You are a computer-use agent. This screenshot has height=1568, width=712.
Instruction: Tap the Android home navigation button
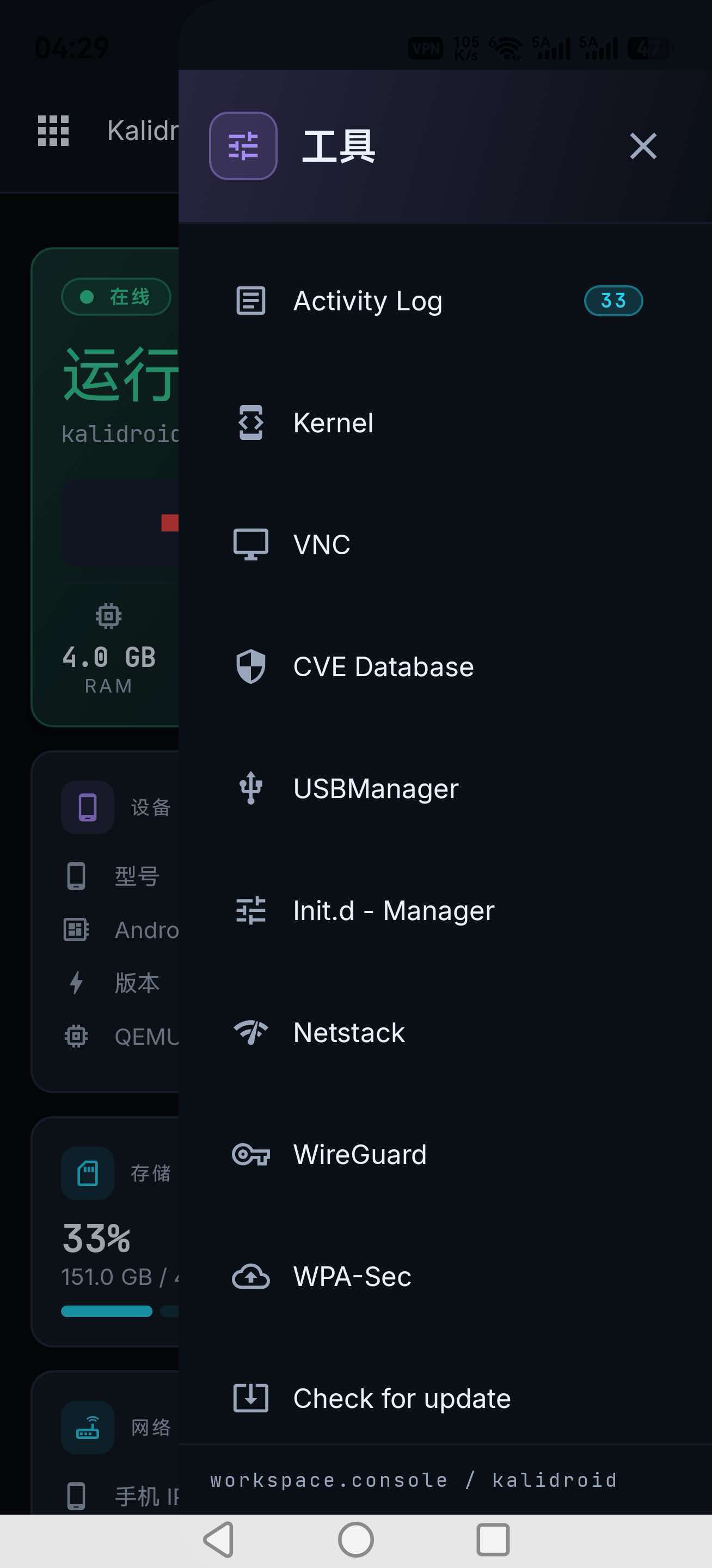tap(356, 1540)
